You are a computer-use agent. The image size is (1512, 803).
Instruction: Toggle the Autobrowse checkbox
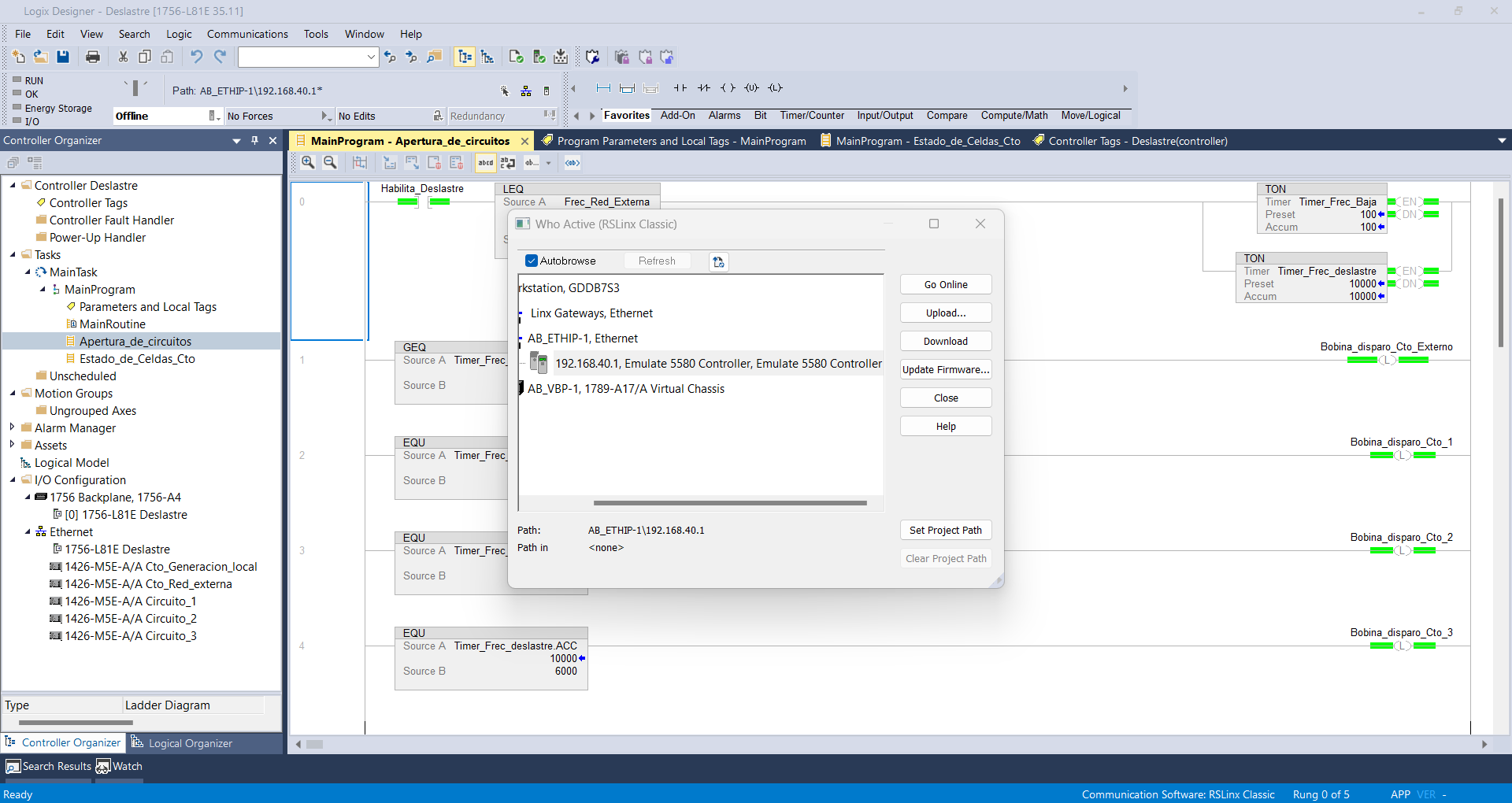[532, 261]
